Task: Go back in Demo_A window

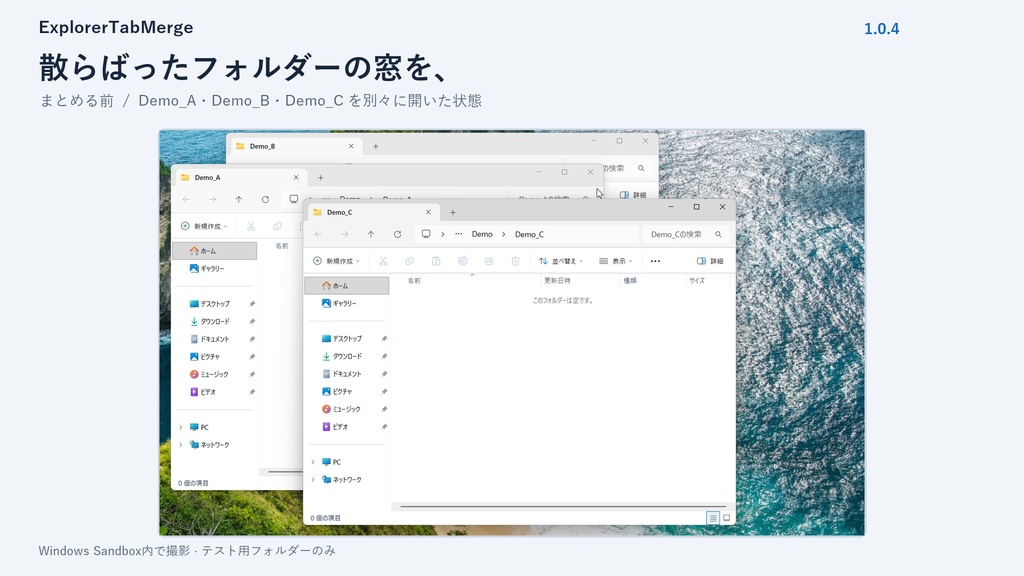Action: (186, 200)
